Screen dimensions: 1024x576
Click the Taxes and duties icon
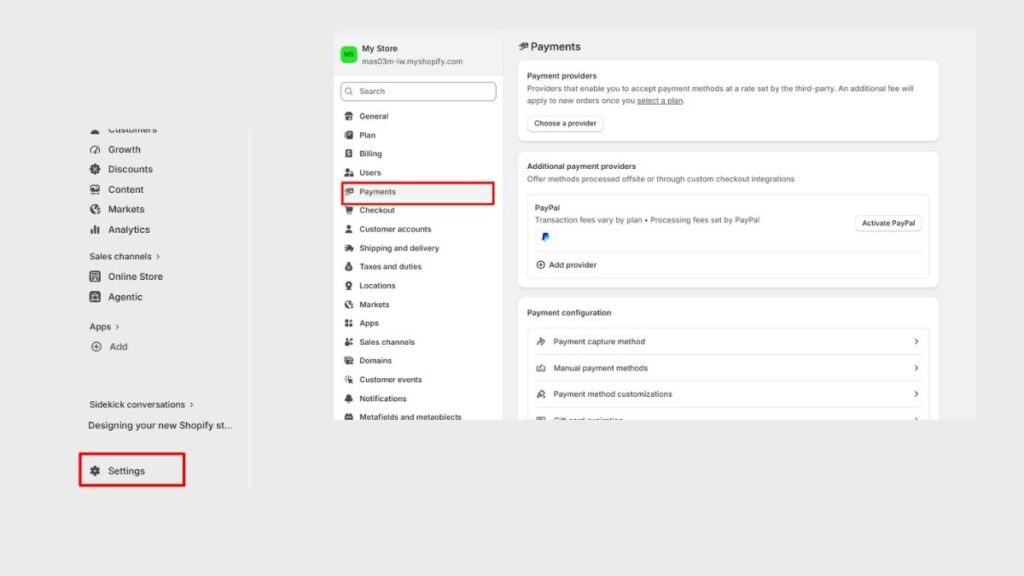(x=349, y=266)
